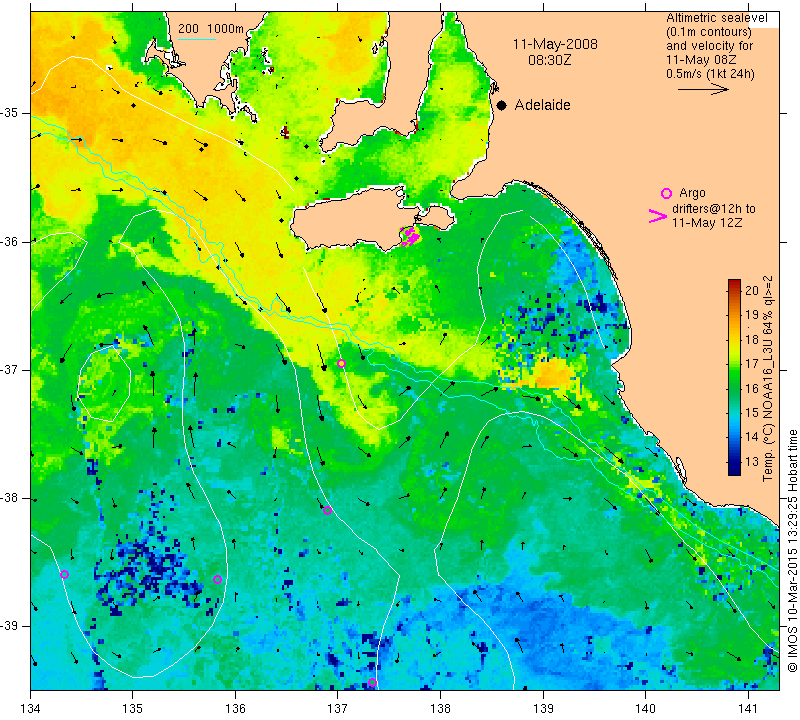
Task: Click the magenta drifter cluster beside Kangaroo Island
Action: (x=410, y=236)
